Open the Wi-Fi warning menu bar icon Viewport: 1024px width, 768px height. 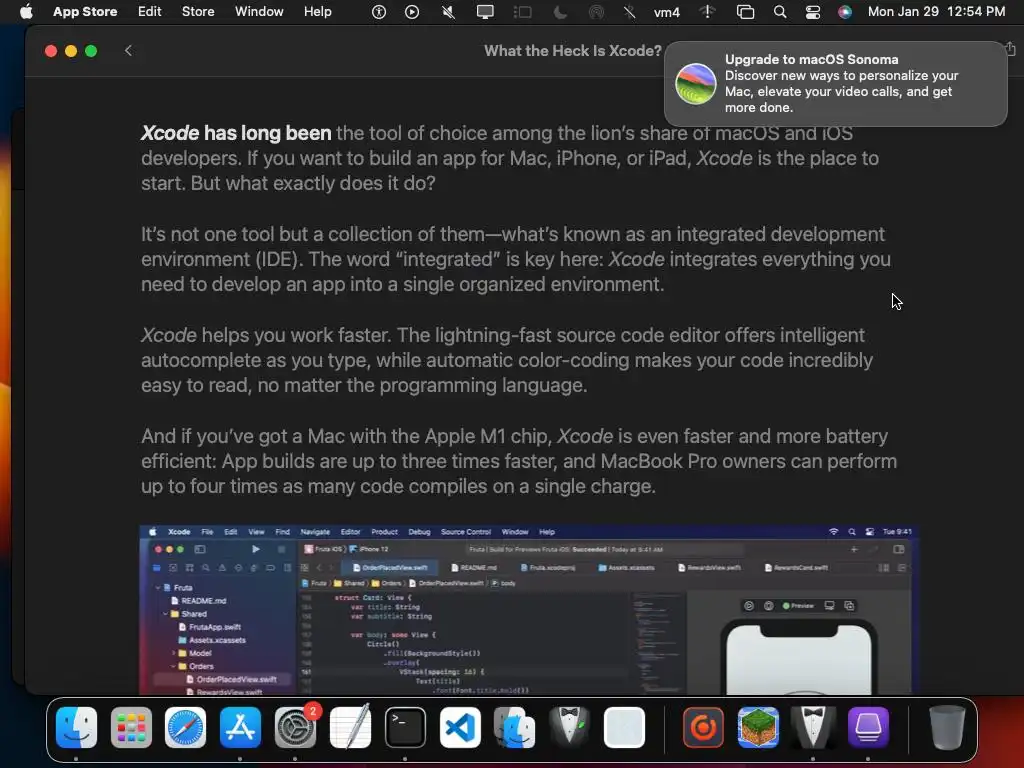(707, 12)
